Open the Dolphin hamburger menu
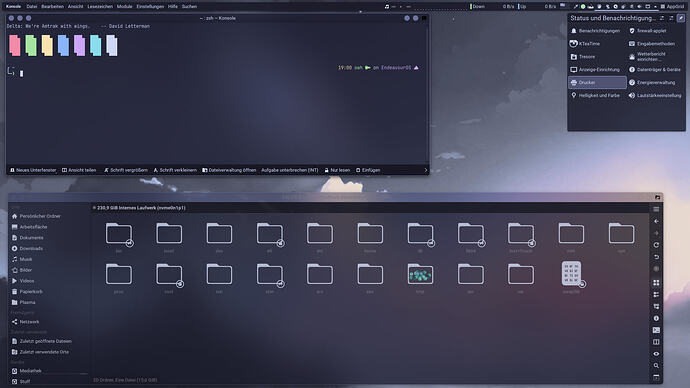The width and height of the screenshot is (690, 388). pos(656,209)
